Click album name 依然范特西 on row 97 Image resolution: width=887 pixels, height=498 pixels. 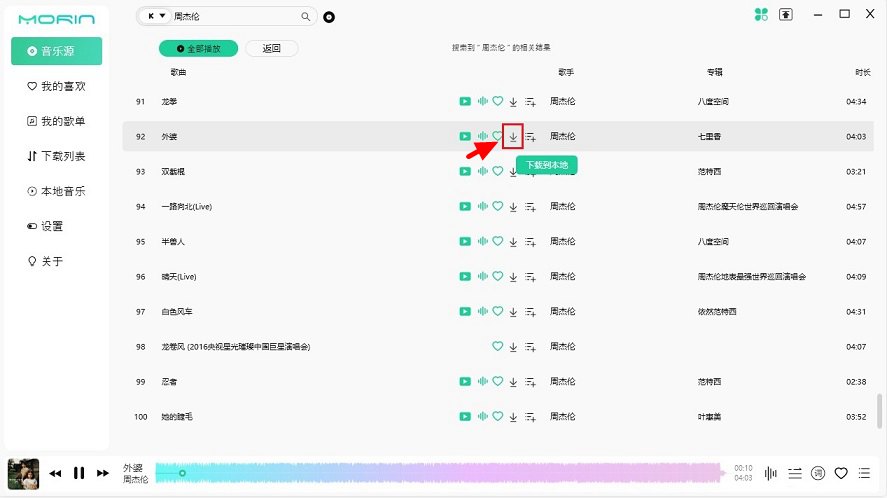717,312
